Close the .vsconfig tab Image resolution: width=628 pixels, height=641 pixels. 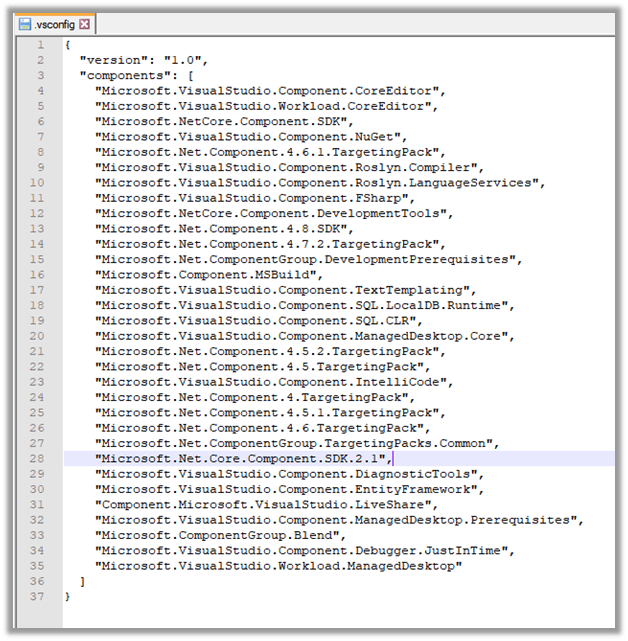(x=85, y=24)
